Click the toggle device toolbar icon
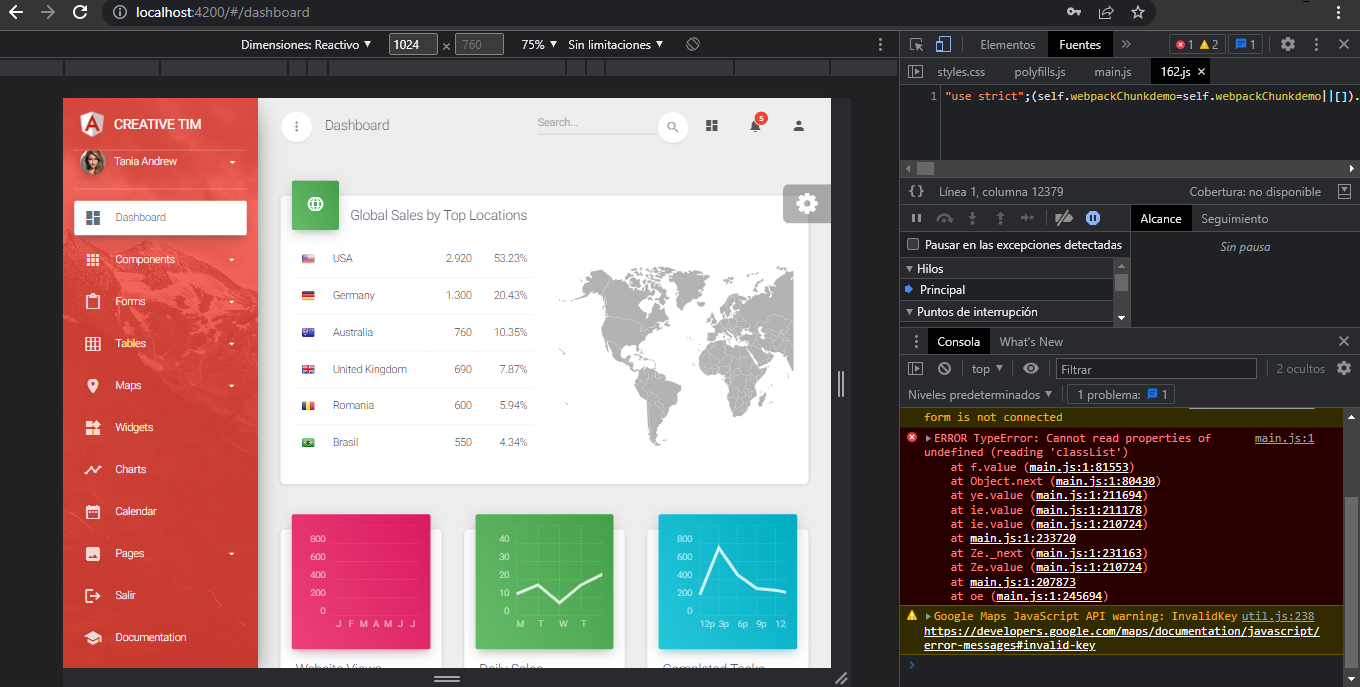Viewport: 1360px width, 687px height. [x=941, y=44]
